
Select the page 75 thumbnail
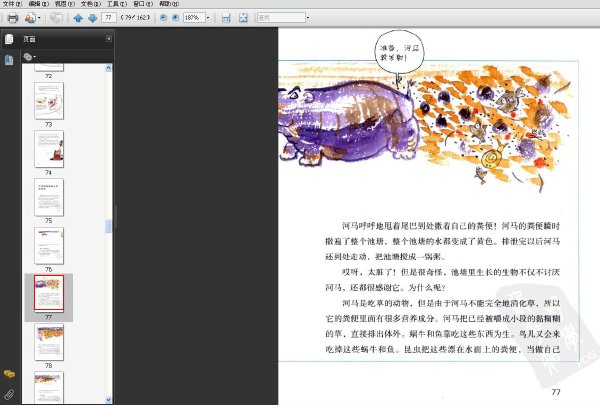[x=49, y=197]
